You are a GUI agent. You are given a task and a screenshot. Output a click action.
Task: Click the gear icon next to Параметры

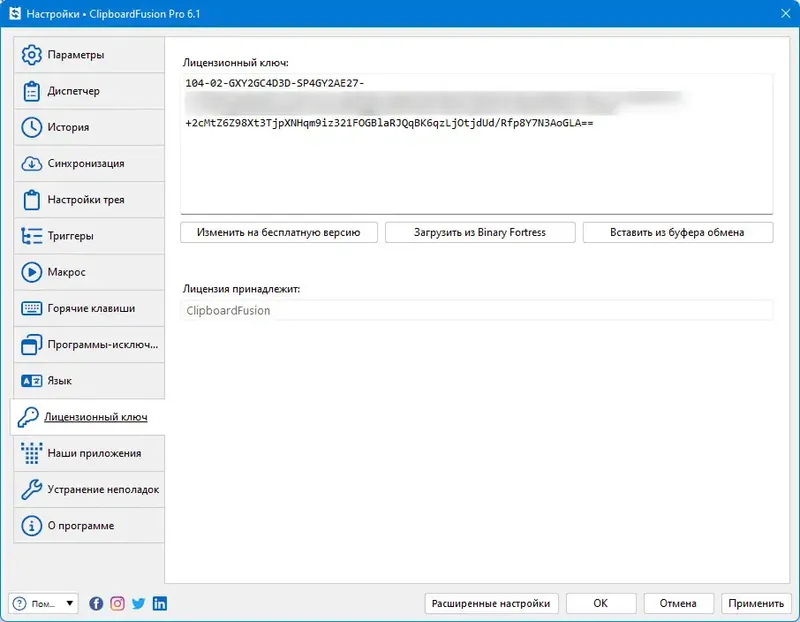tap(32, 55)
